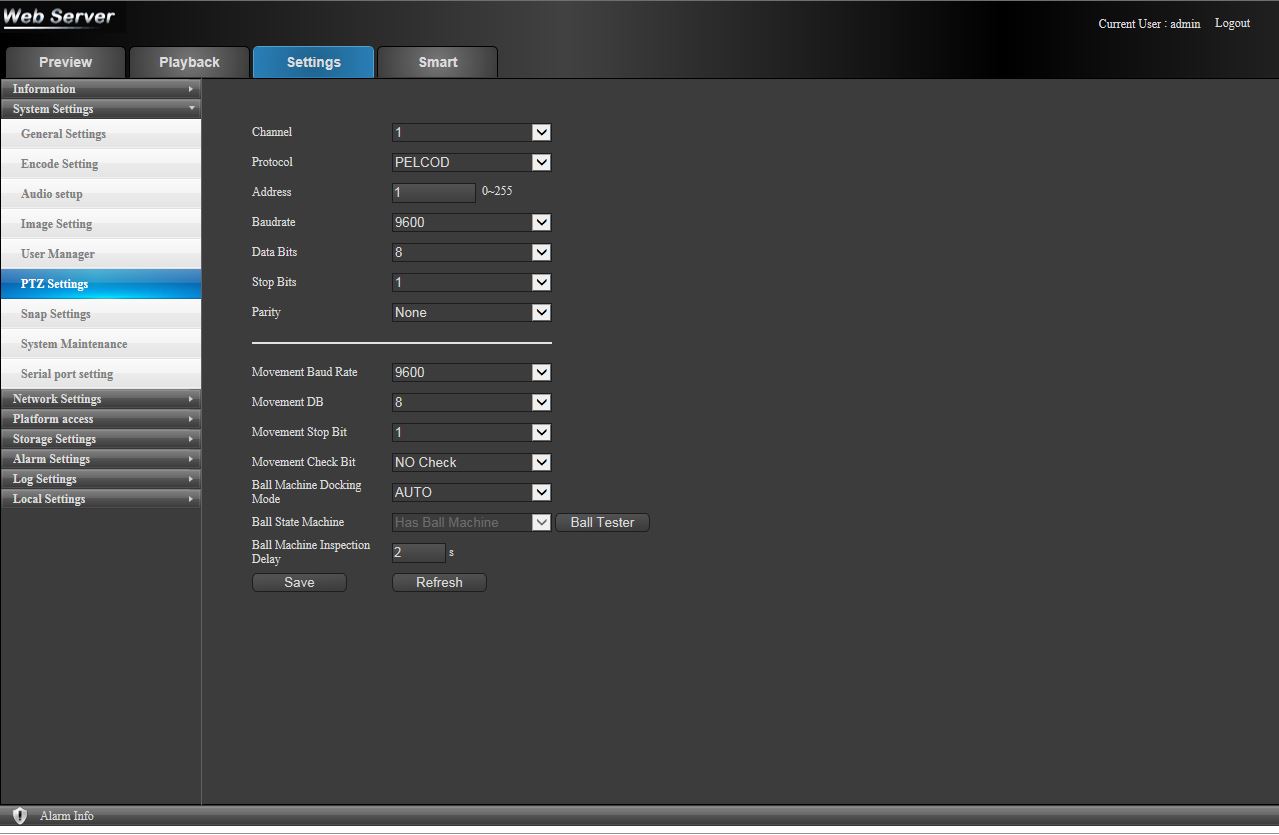The height and width of the screenshot is (835, 1279).
Task: Switch to the Playback tab
Action: pyautogui.click(x=189, y=62)
